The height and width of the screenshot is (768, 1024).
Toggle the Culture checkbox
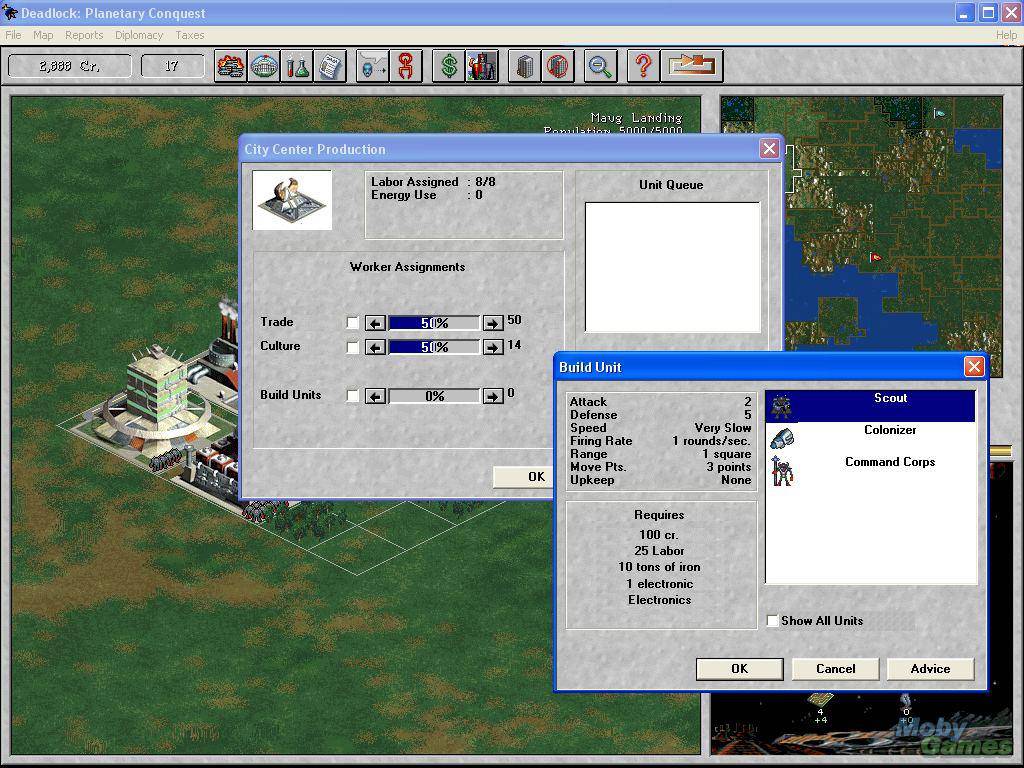(x=353, y=347)
